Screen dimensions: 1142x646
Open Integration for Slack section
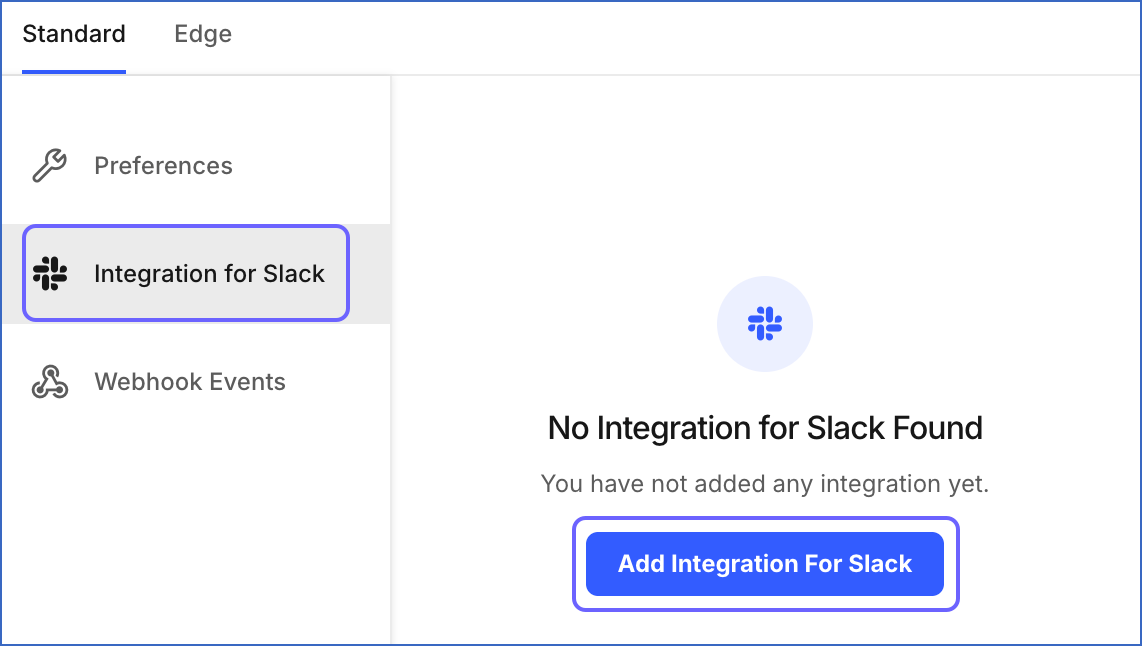pos(209,273)
